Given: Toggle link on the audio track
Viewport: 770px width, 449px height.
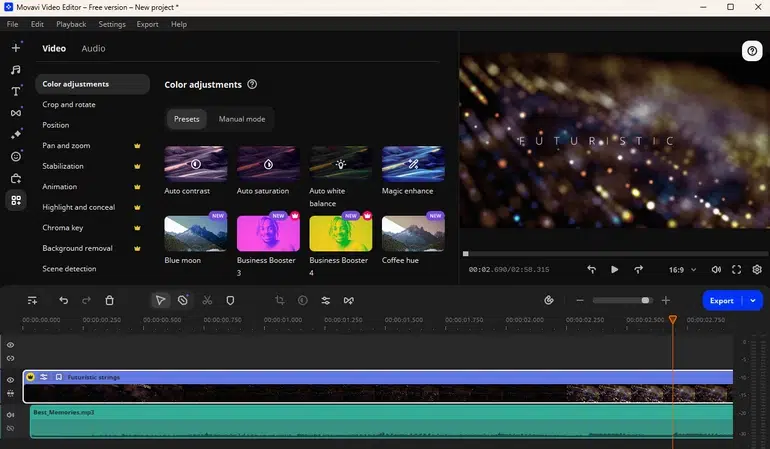Looking at the screenshot, I should (10, 428).
